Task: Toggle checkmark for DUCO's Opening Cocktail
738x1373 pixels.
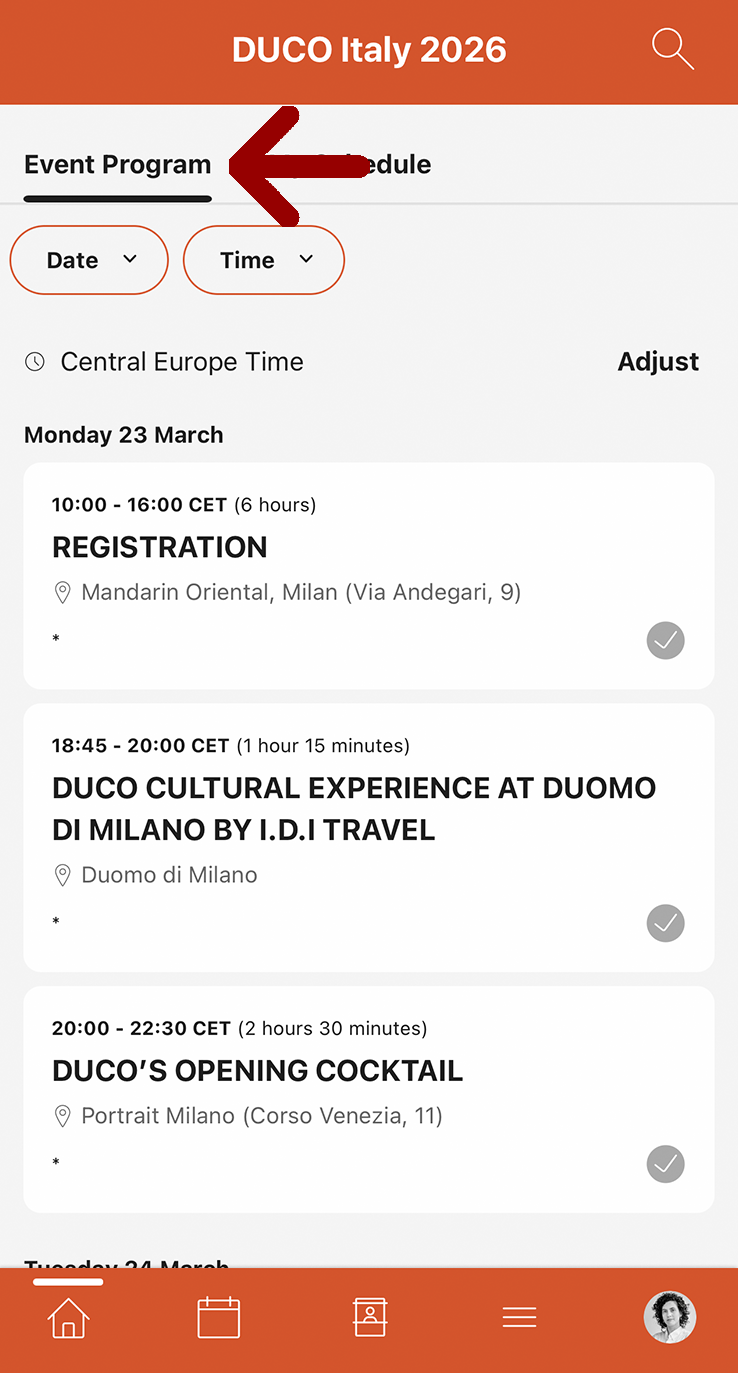Action: tap(666, 1164)
